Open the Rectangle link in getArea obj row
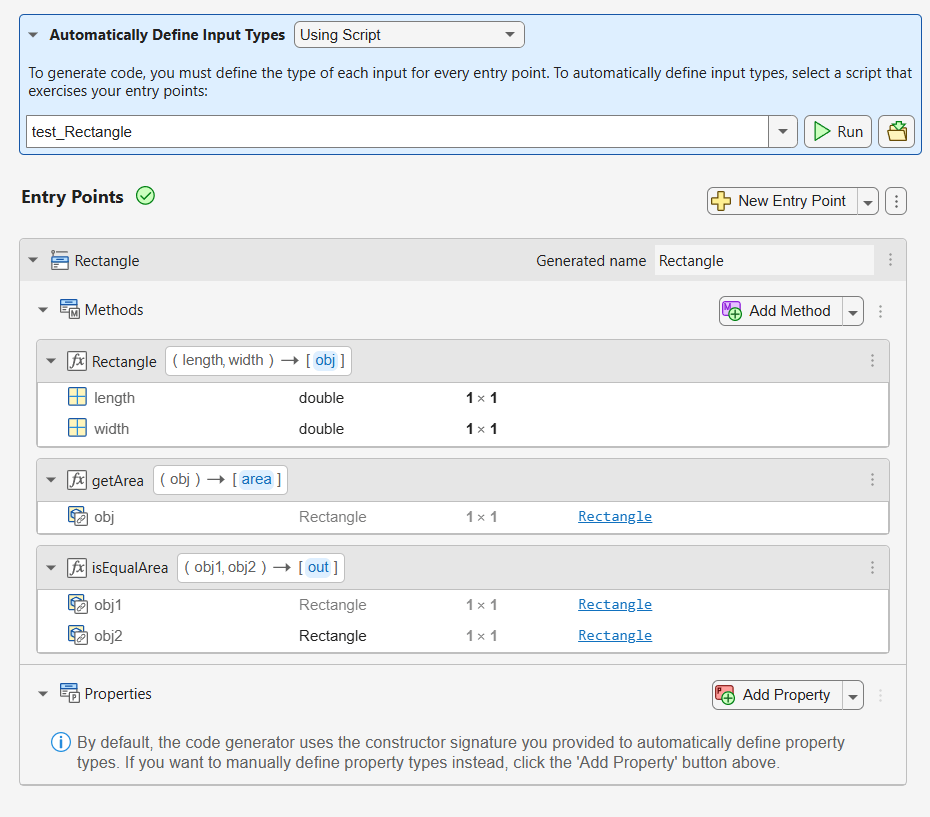 click(615, 516)
